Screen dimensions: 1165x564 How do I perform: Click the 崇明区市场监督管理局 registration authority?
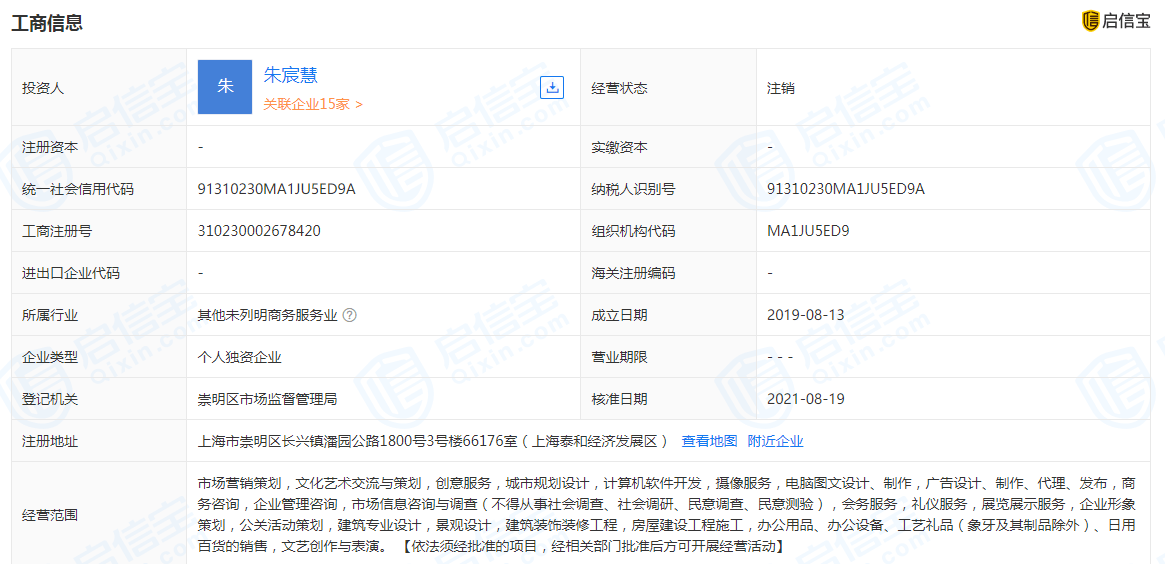click(267, 399)
